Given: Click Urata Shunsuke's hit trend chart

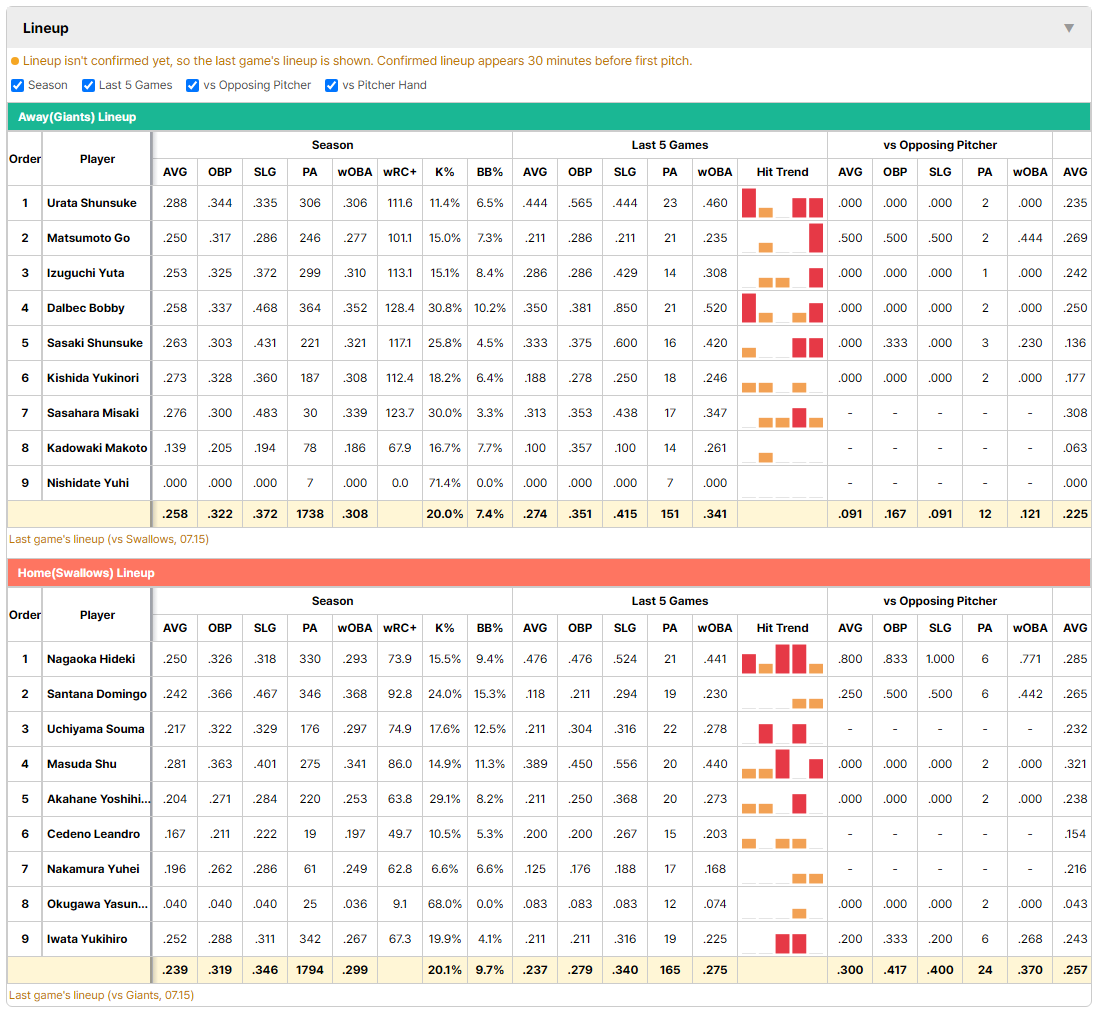Looking at the screenshot, I should (x=782, y=203).
